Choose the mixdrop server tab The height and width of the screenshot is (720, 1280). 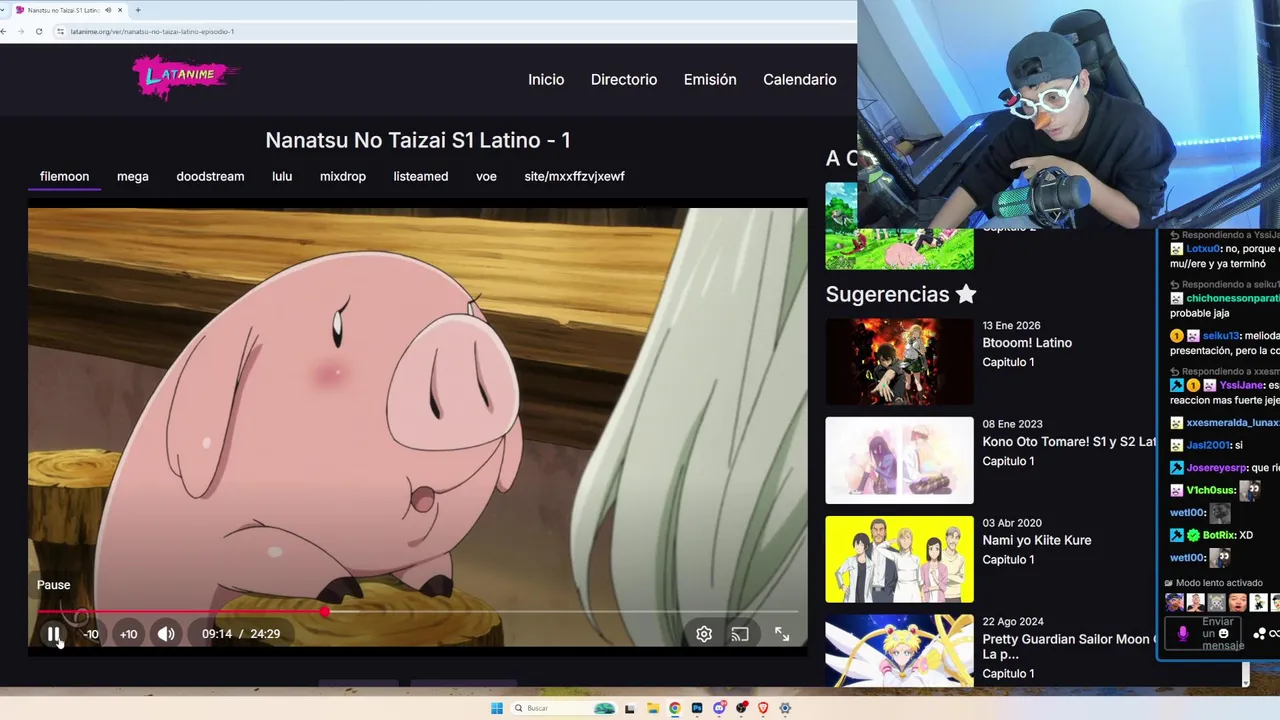[343, 176]
